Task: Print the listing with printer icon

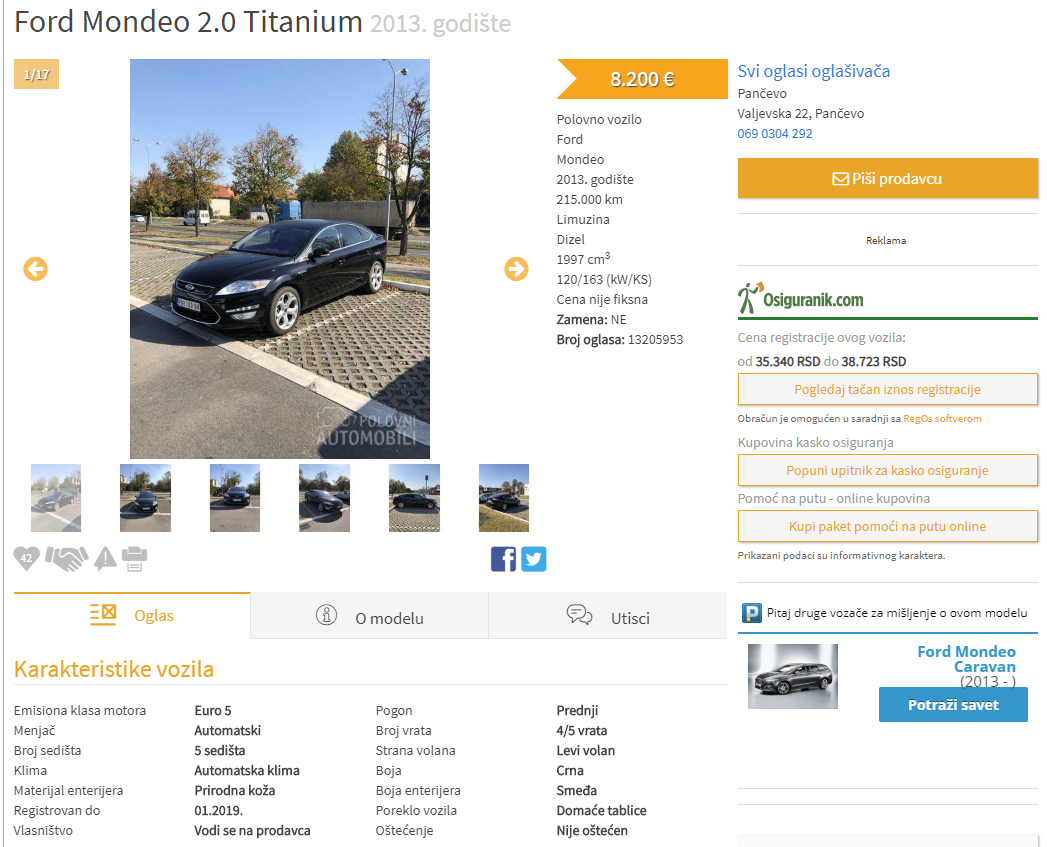Action: 134,558
